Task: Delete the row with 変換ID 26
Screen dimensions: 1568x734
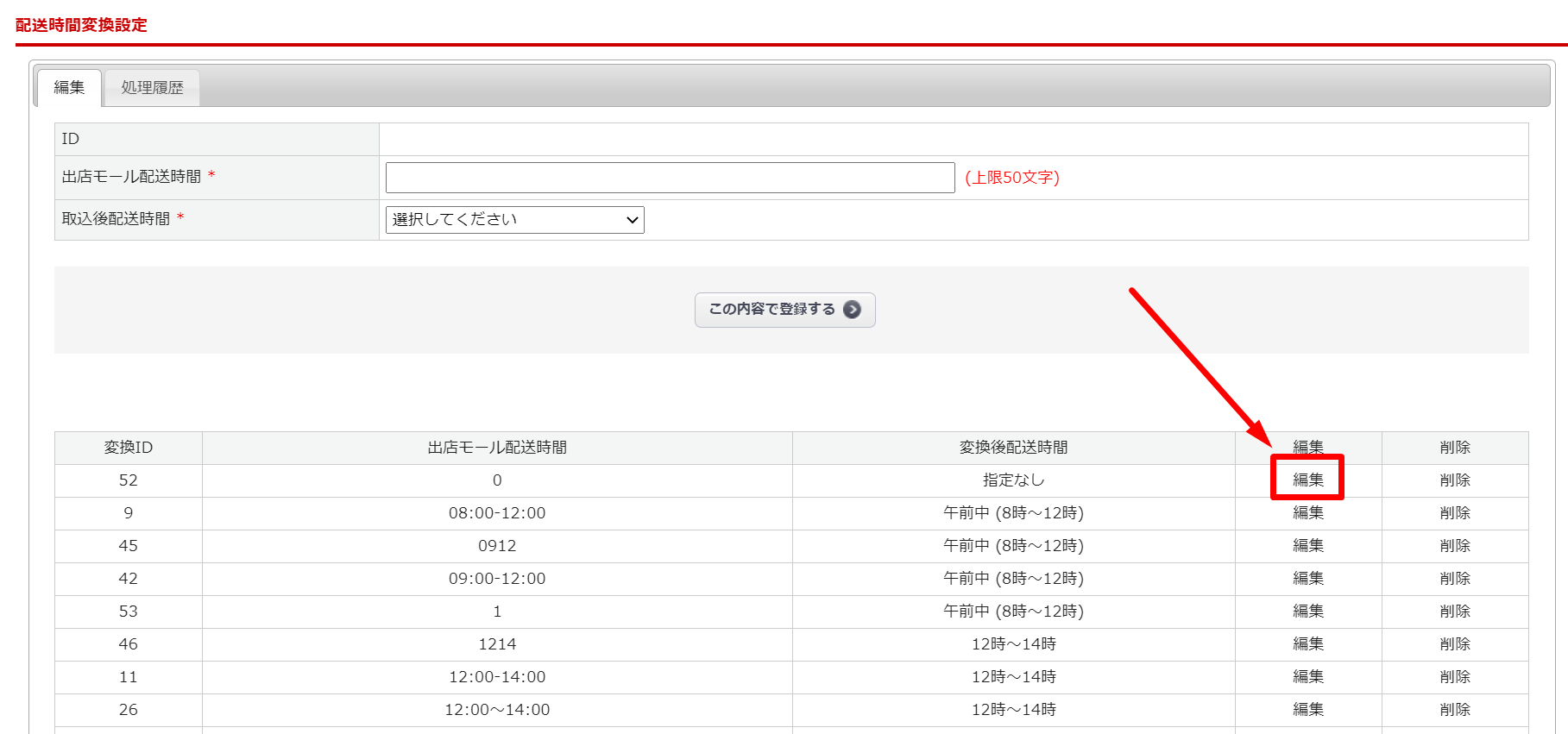Action: pyautogui.click(x=1454, y=710)
